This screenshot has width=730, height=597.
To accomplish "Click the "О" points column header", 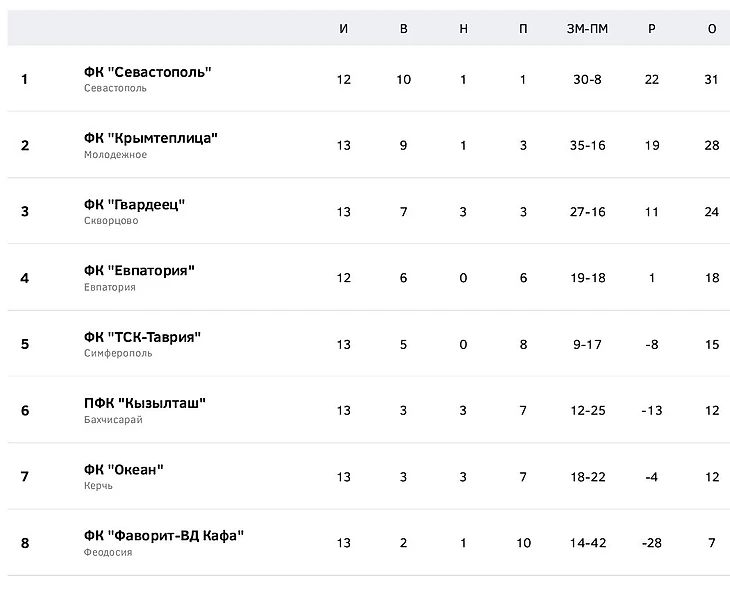I will [x=712, y=29].
